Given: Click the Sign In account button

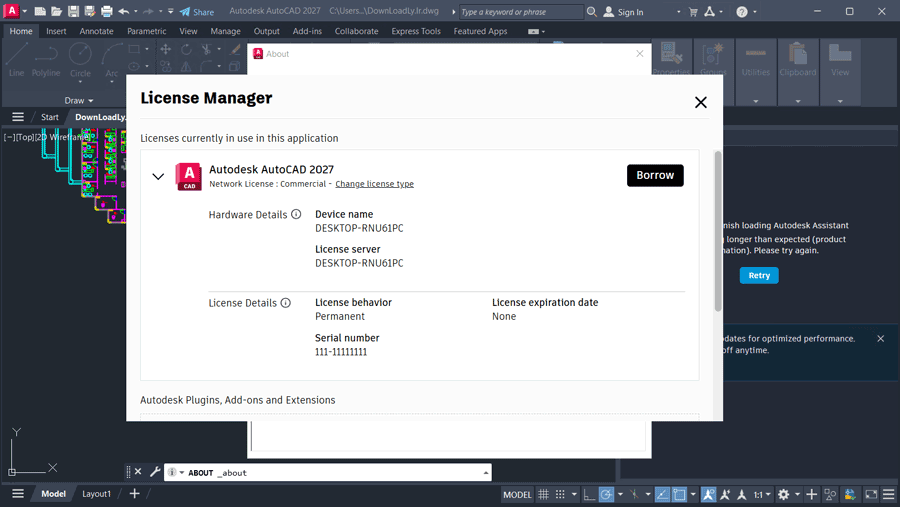Looking at the screenshot, I should (624, 12).
